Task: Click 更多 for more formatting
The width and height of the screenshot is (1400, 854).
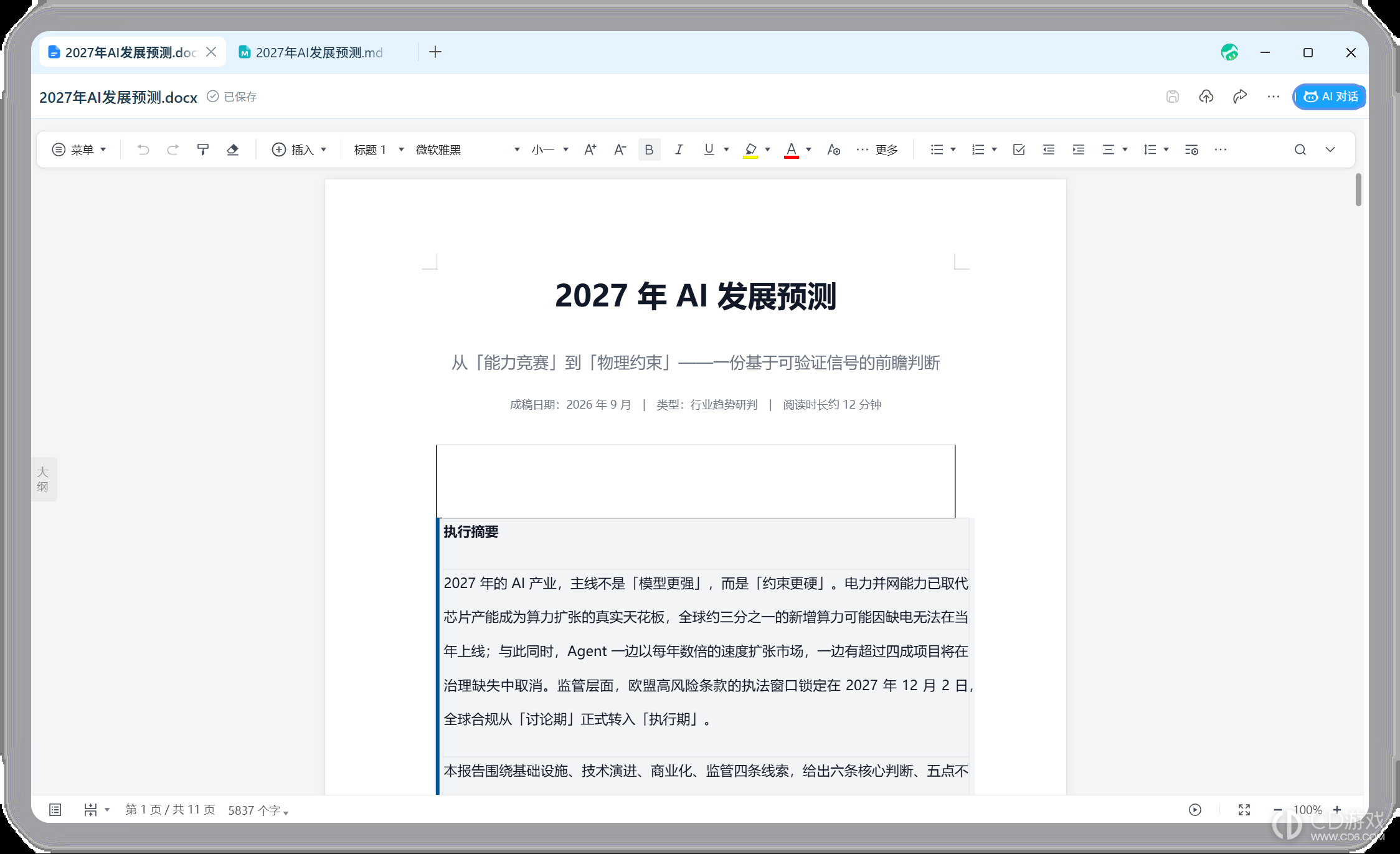Action: (877, 149)
